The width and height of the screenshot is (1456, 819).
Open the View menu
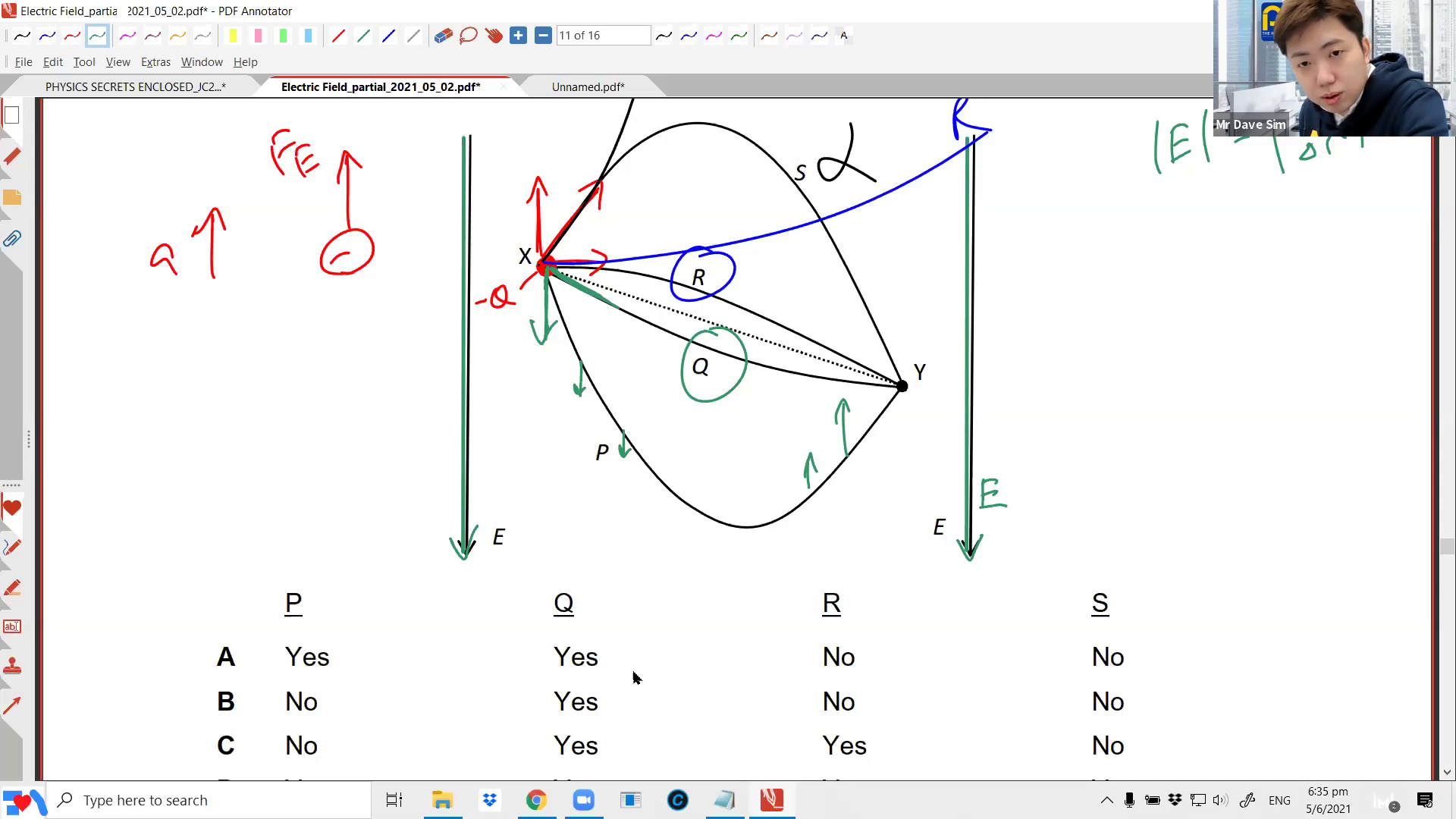tap(118, 62)
